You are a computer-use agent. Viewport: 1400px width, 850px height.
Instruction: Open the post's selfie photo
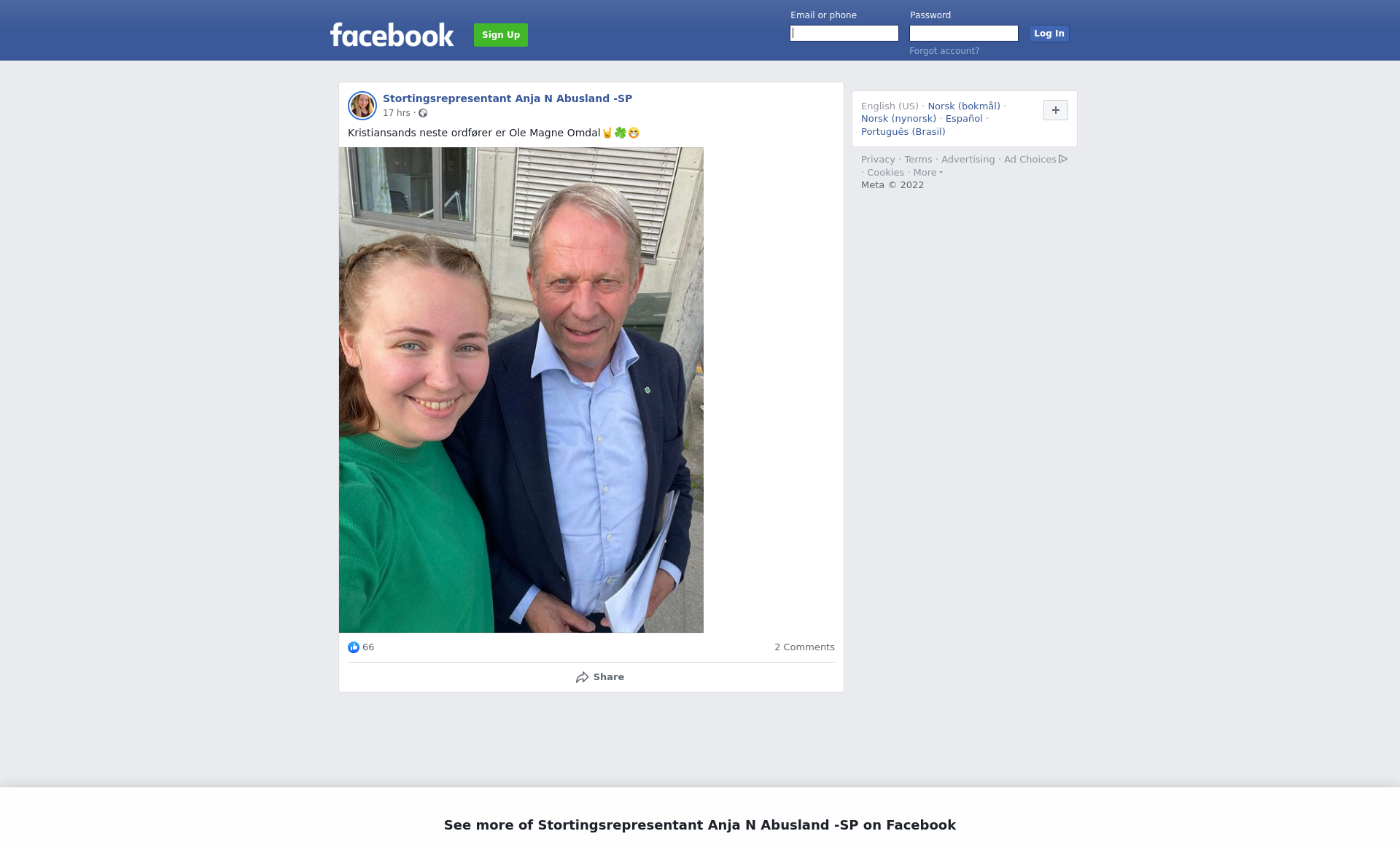click(521, 390)
